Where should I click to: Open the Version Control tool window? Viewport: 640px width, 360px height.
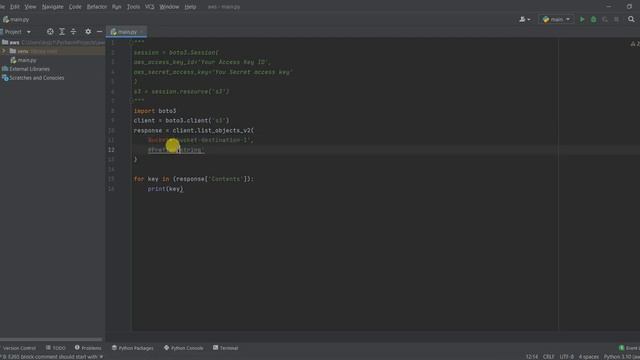click(x=19, y=348)
